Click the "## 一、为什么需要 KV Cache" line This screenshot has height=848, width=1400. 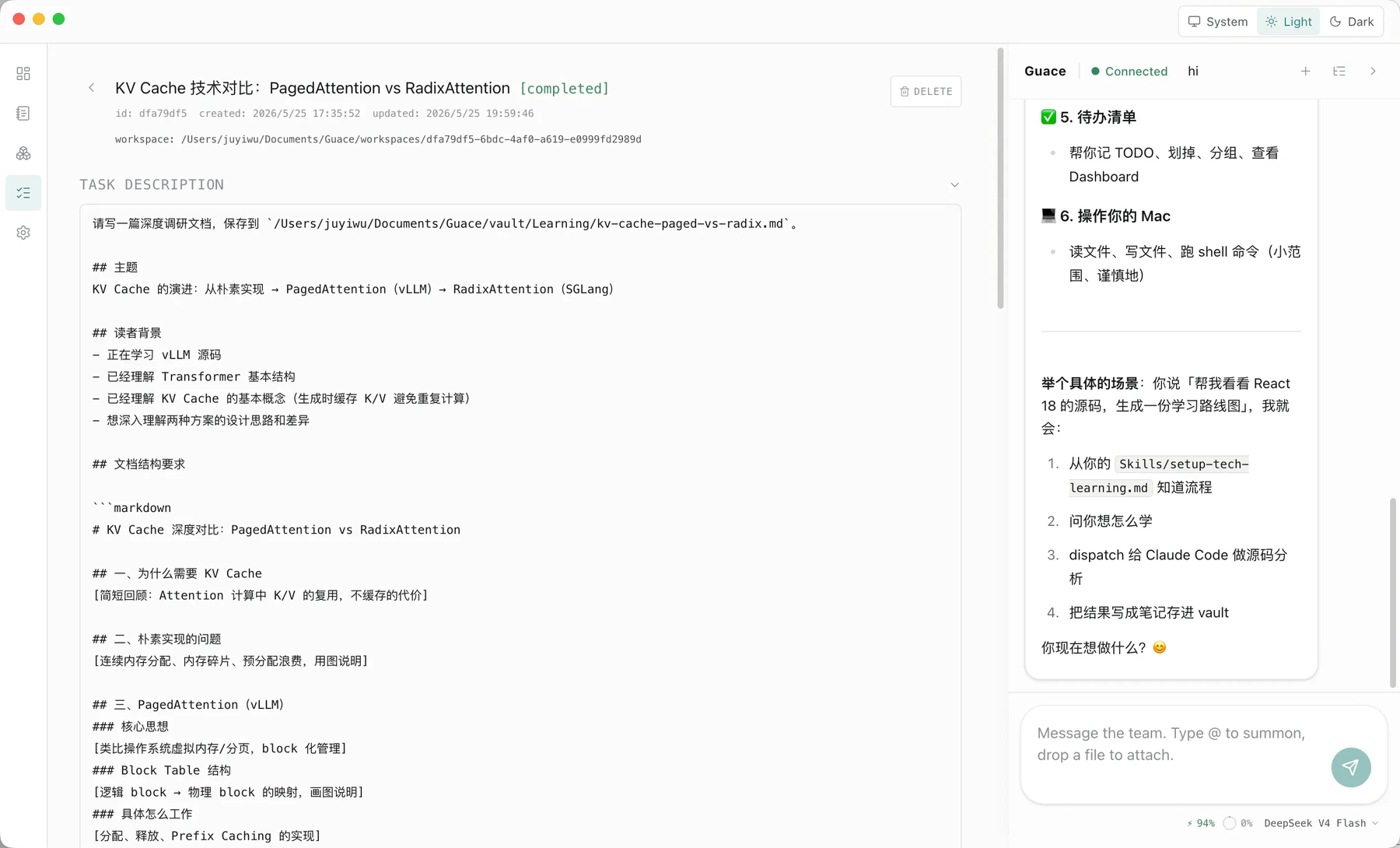(177, 573)
